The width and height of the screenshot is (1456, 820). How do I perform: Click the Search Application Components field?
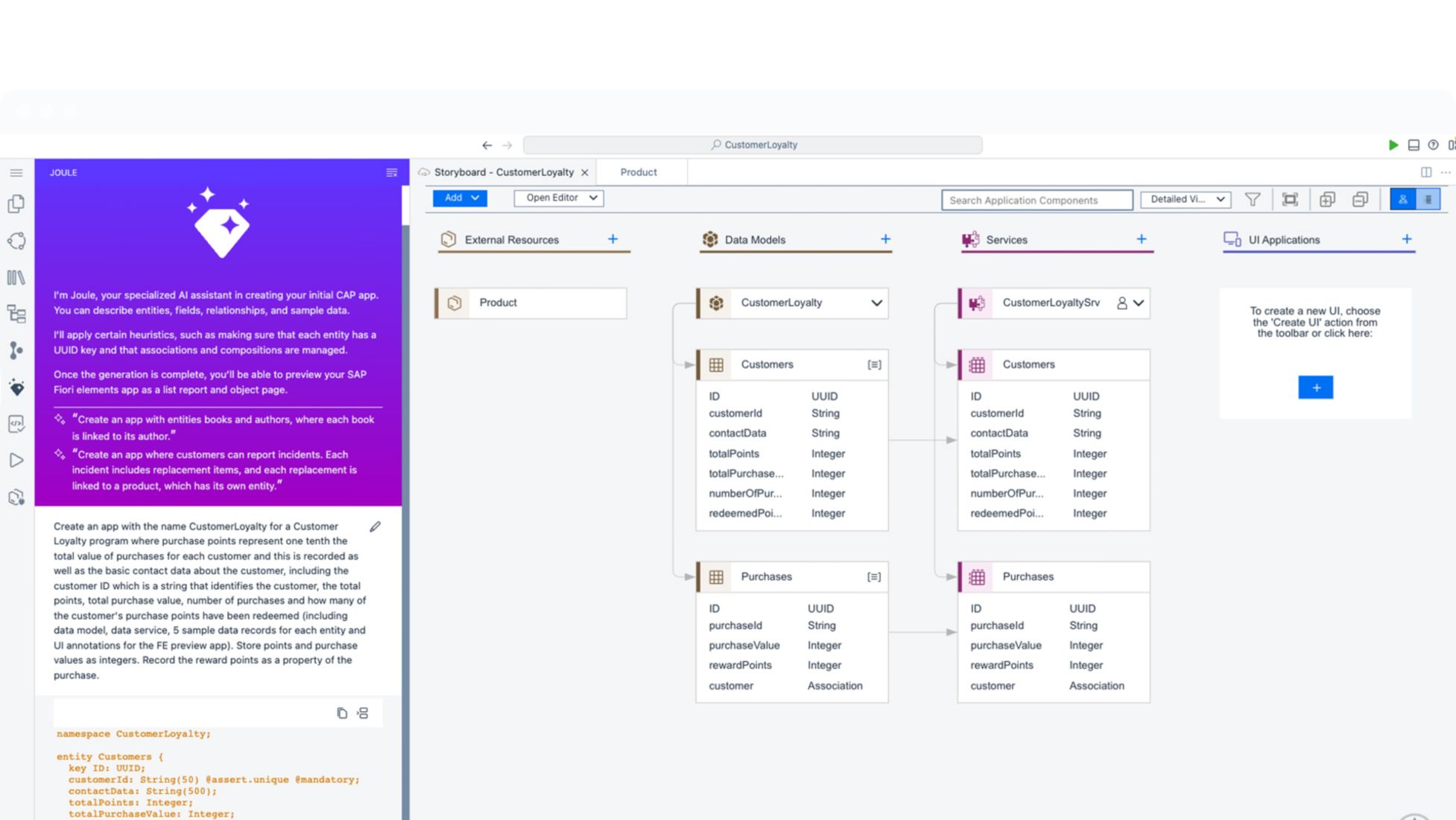[1036, 200]
